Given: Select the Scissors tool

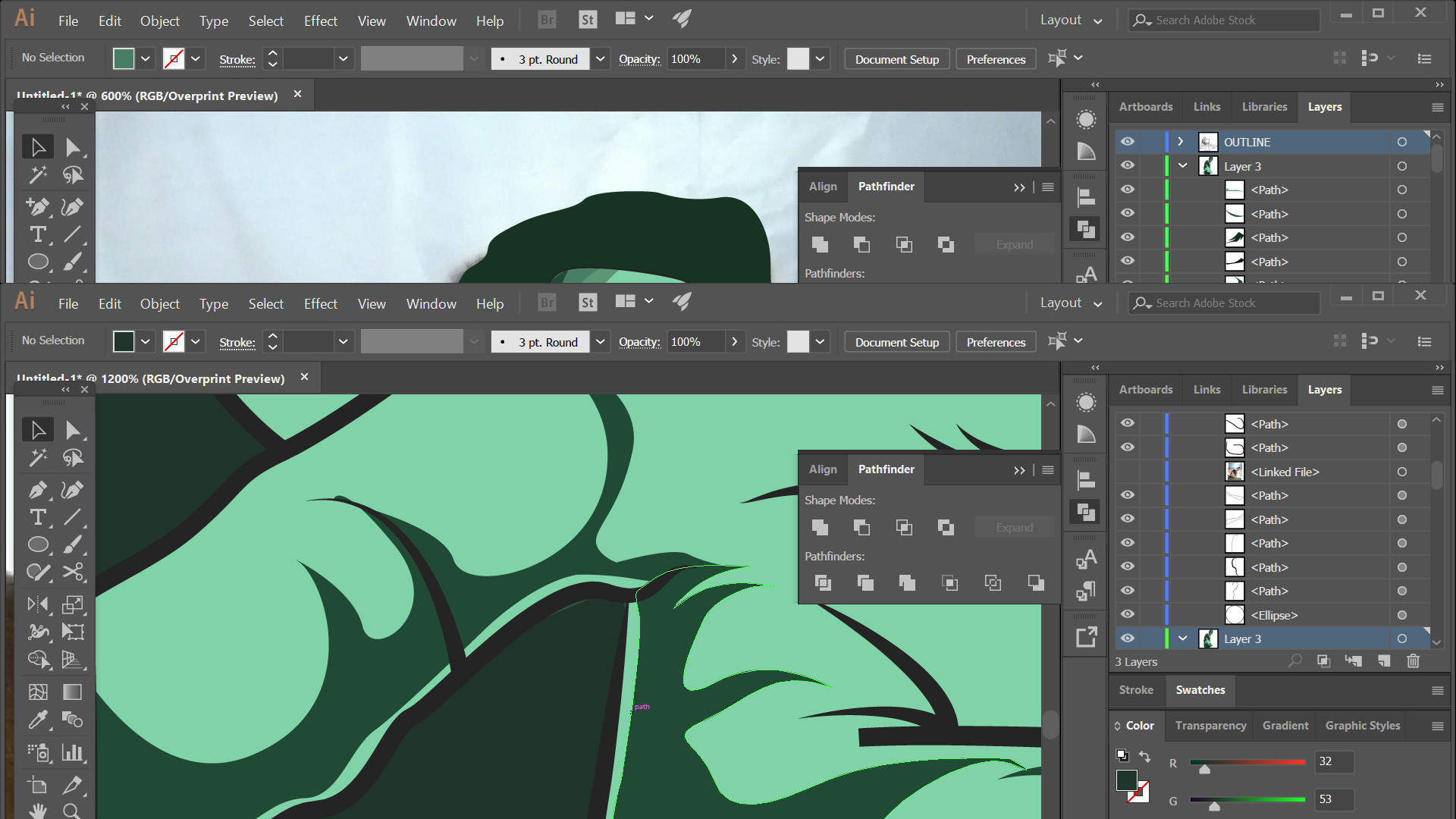Looking at the screenshot, I should click(x=73, y=573).
